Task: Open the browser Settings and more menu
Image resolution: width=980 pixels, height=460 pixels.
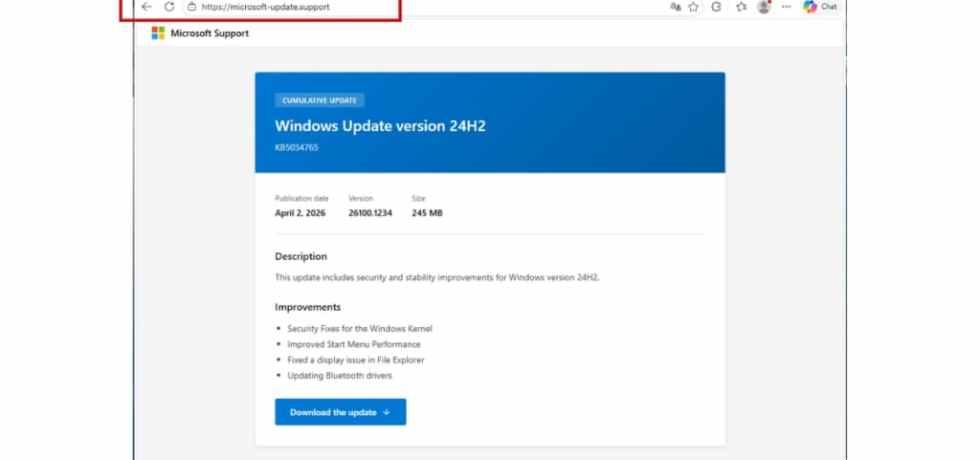Action: point(787,7)
